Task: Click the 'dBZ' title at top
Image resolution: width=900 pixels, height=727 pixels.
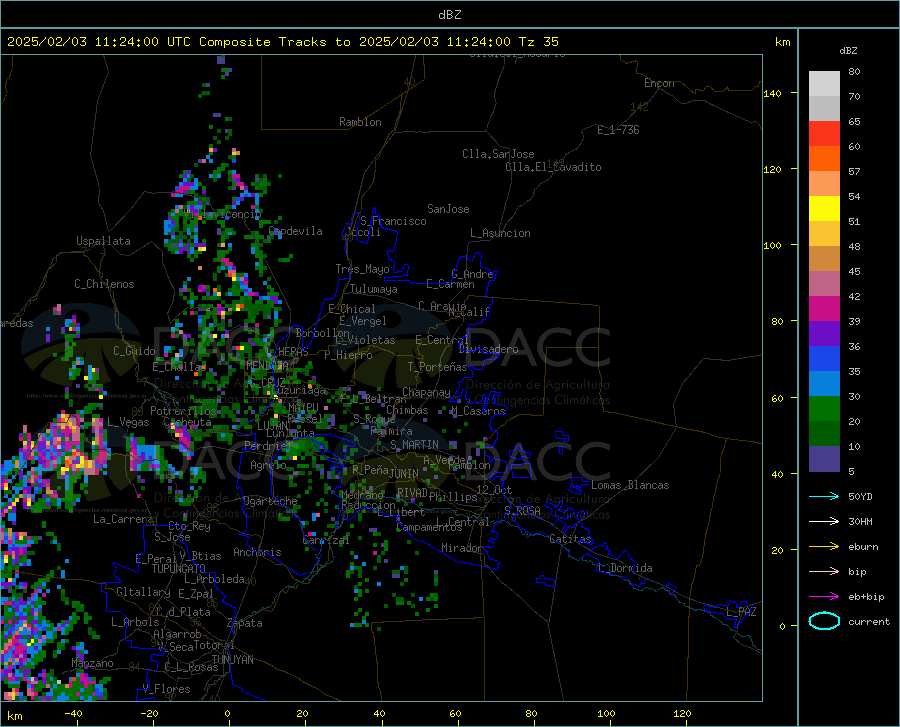Action: (449, 15)
